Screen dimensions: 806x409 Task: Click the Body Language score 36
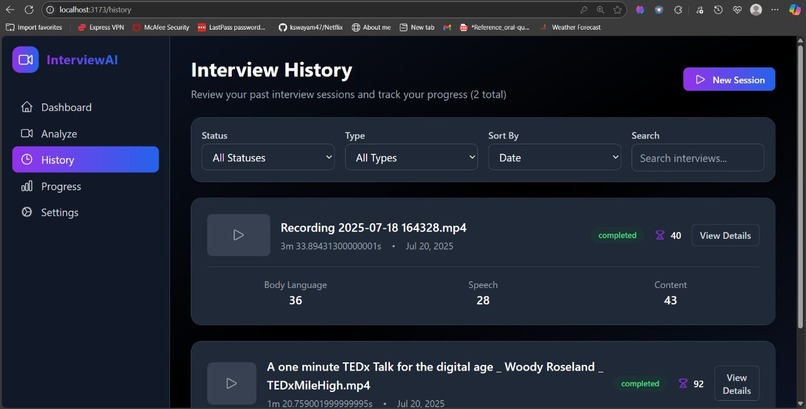click(296, 301)
